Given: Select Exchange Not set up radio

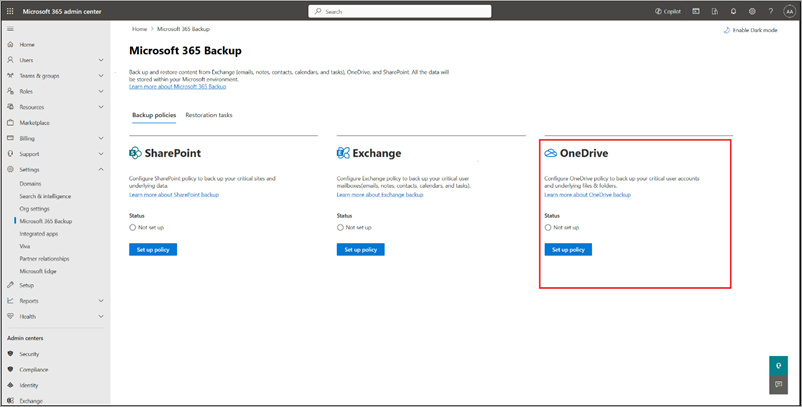Looking at the screenshot, I should click(x=340, y=228).
